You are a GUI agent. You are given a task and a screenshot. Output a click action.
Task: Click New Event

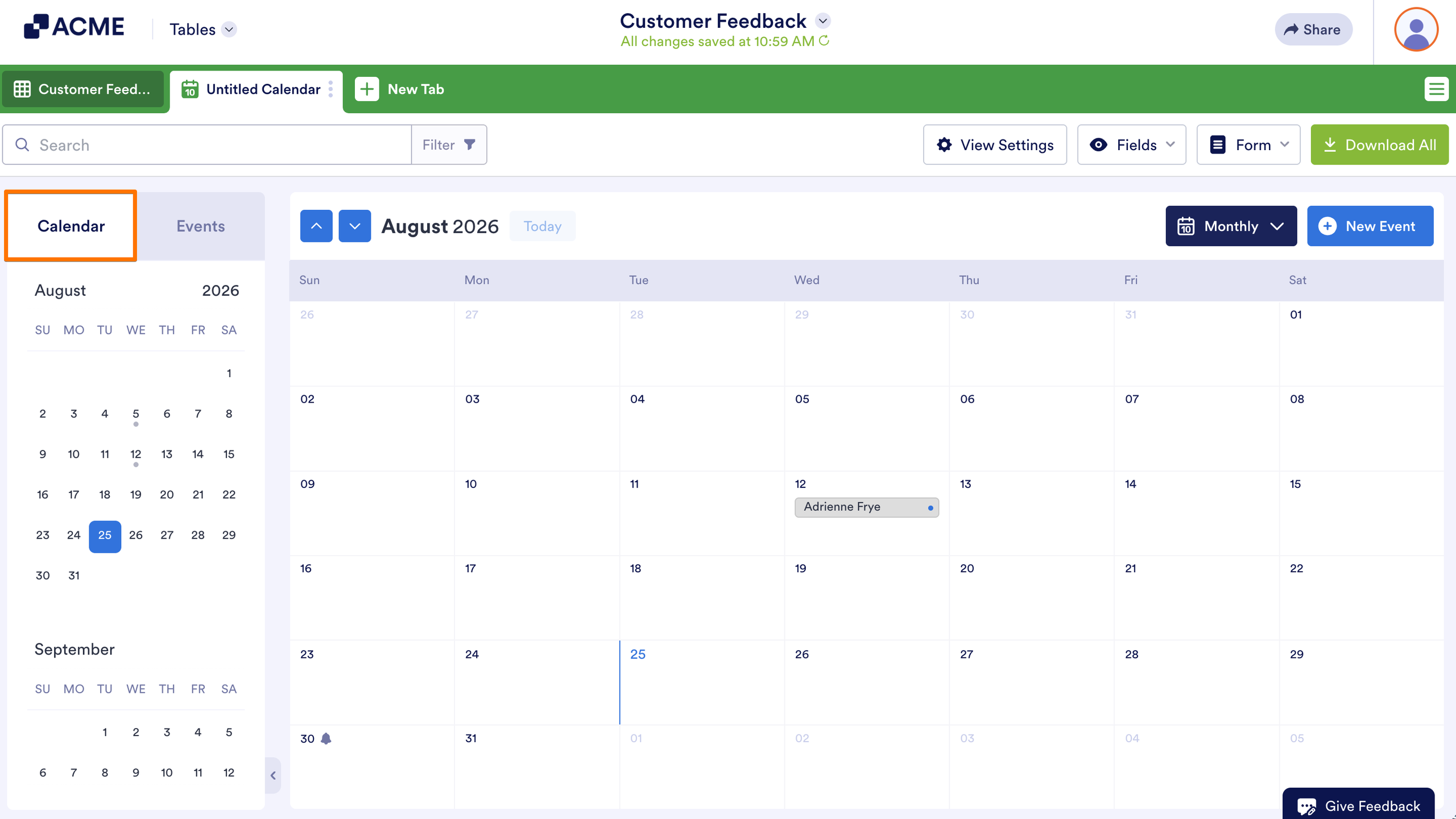click(1370, 226)
